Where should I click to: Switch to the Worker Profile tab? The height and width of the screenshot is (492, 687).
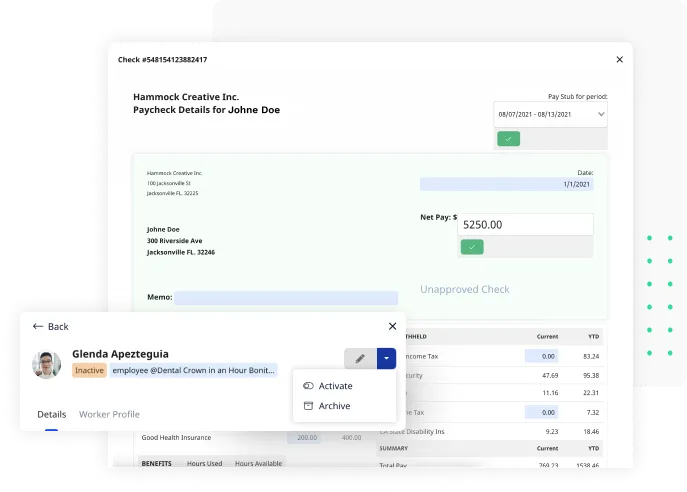pos(109,414)
